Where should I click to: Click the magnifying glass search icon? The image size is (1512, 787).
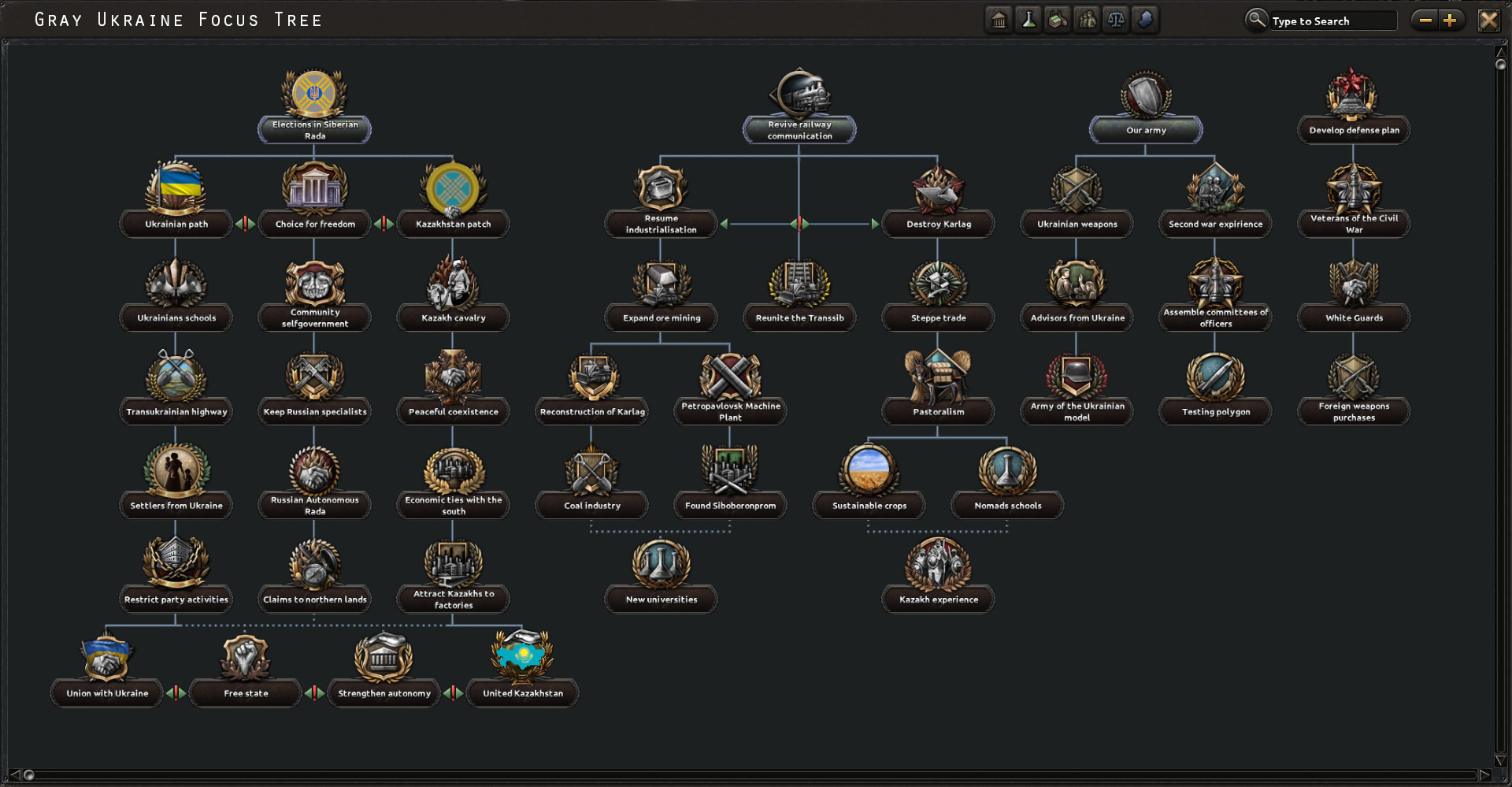[1256, 20]
